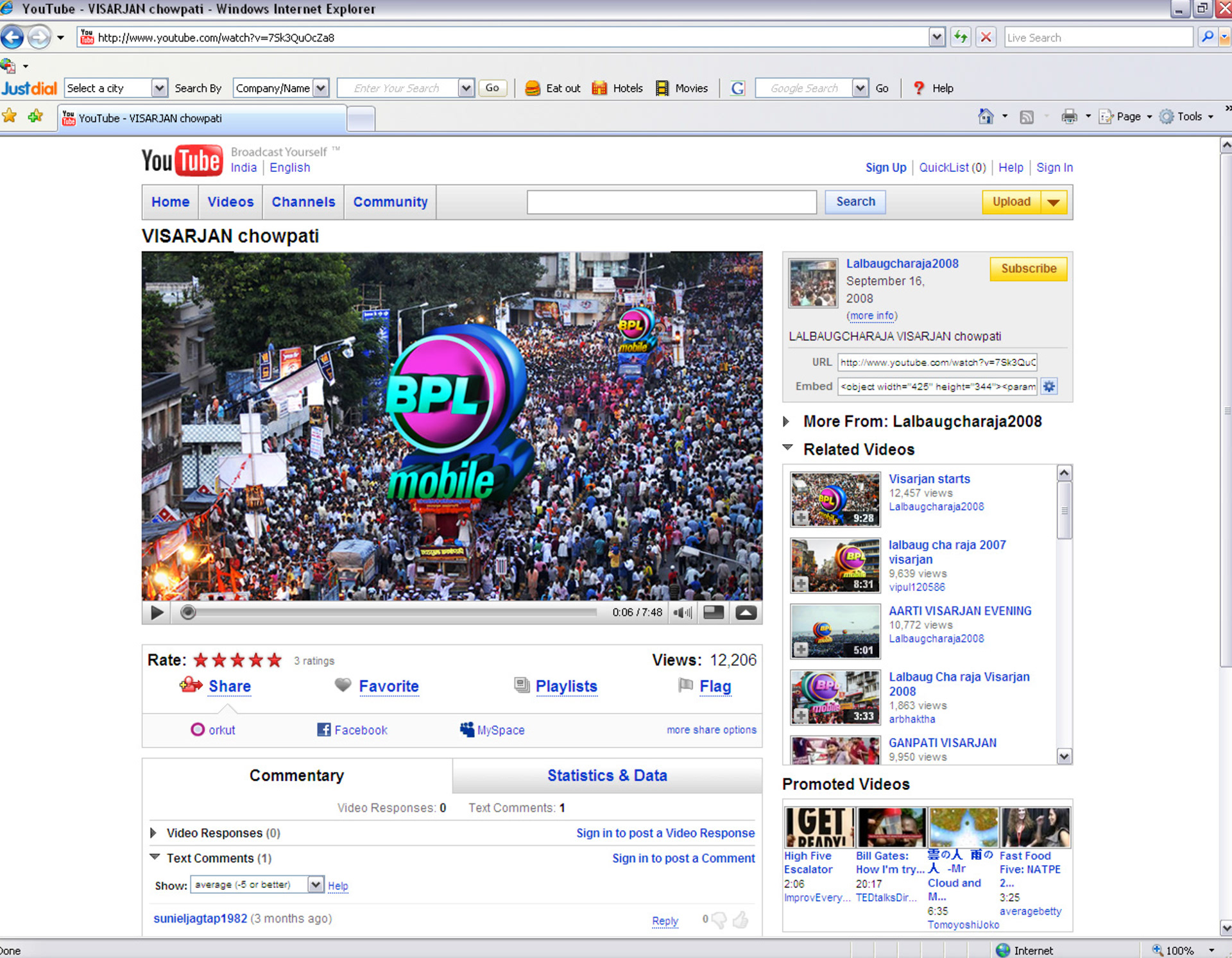
Task: Customize embed code with the gear icon
Action: pos(1049,386)
